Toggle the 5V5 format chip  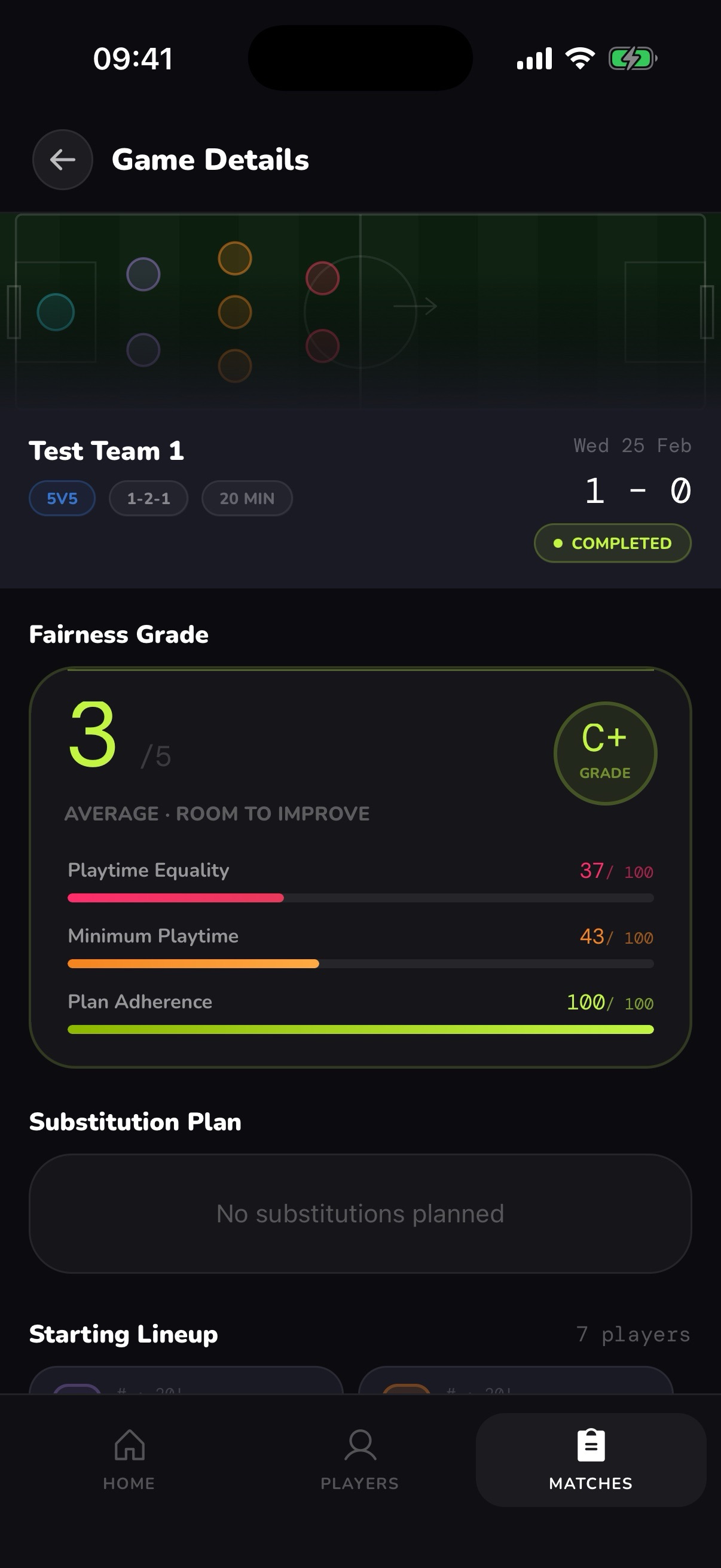[x=62, y=498]
